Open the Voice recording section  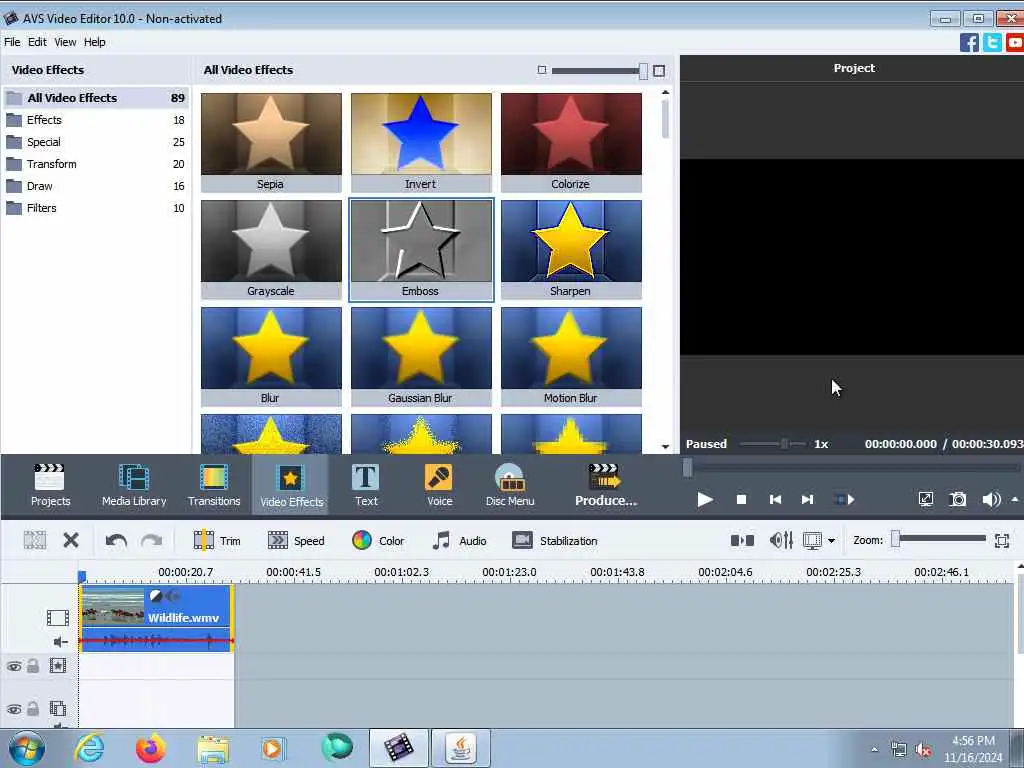(440, 485)
